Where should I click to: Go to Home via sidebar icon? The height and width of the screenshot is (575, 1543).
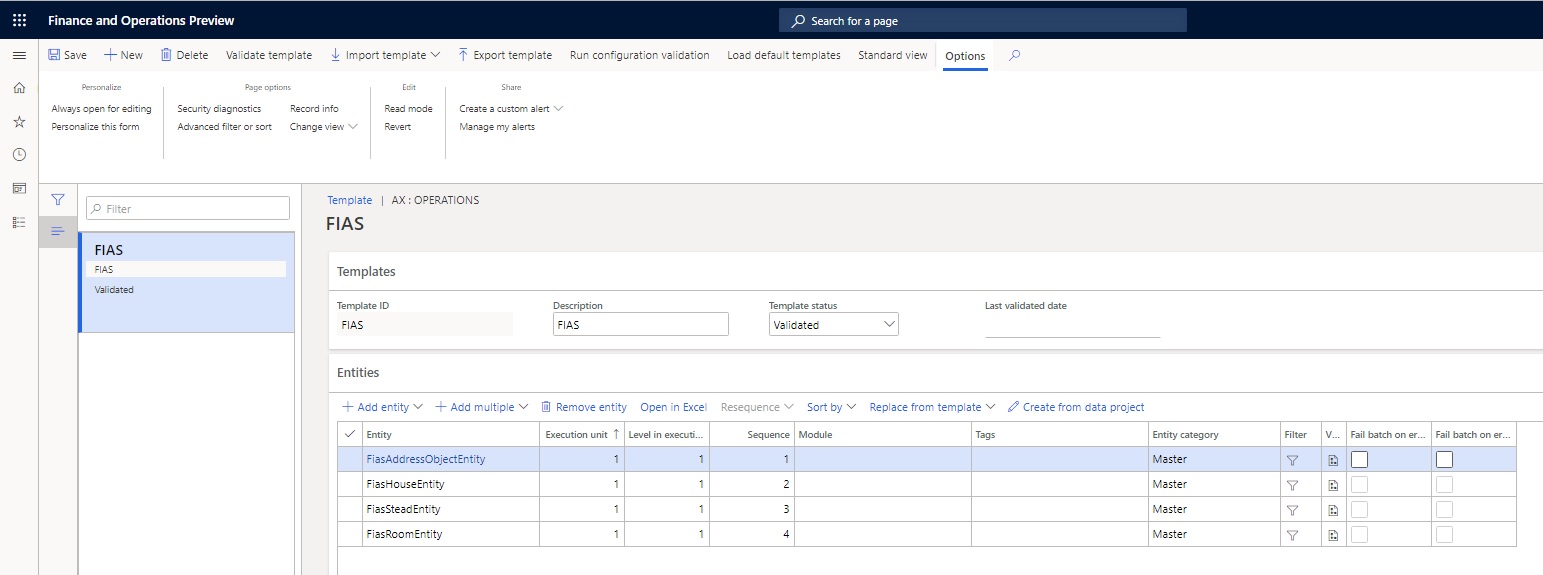pyautogui.click(x=19, y=88)
